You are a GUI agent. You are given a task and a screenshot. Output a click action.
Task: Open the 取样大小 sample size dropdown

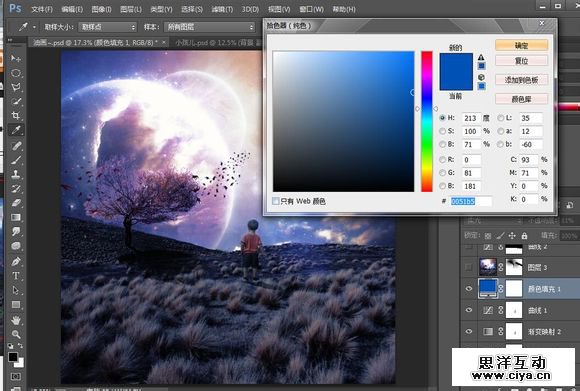click(x=108, y=27)
